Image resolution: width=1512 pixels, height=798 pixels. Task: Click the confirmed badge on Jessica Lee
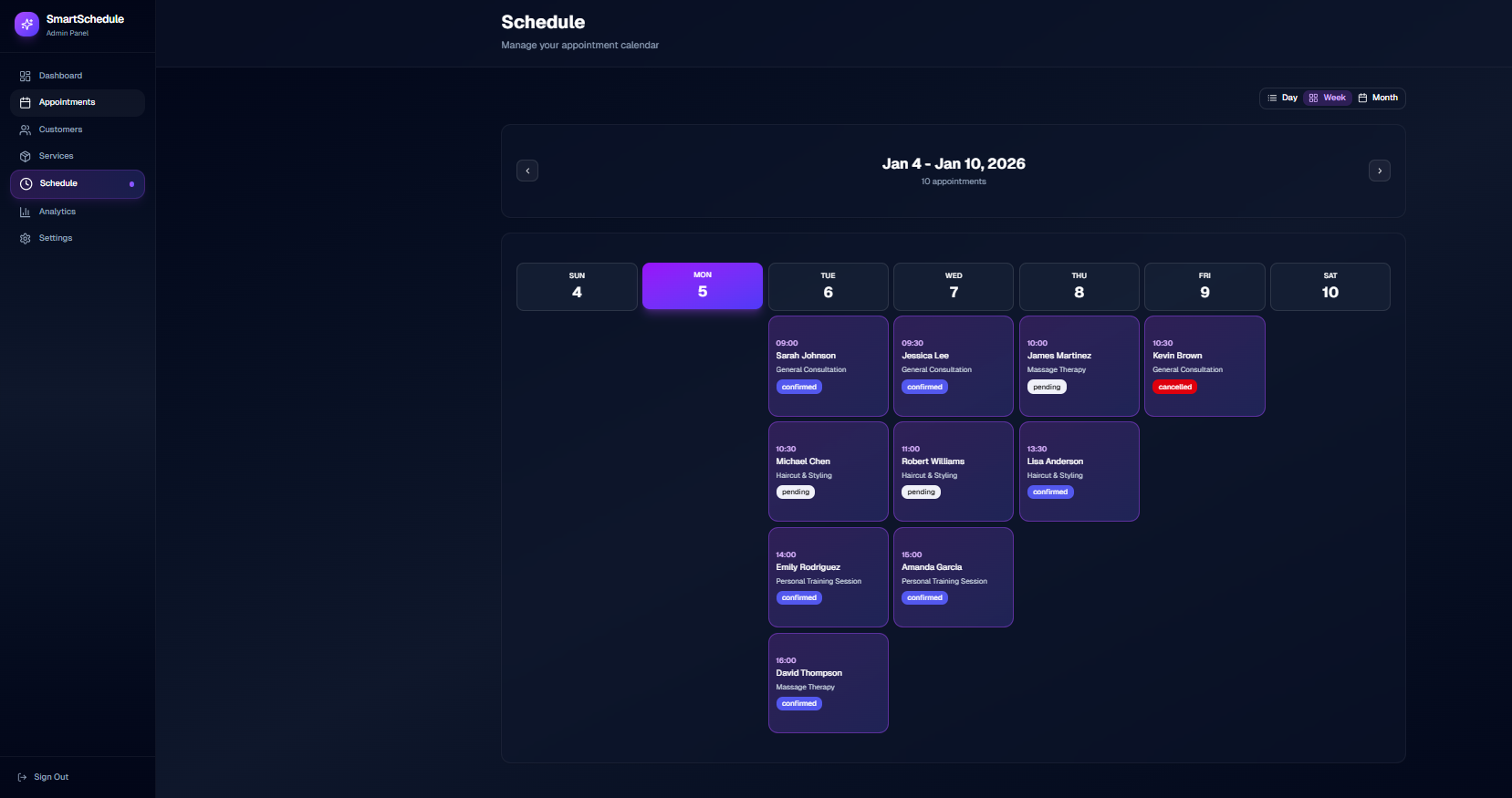[924, 387]
